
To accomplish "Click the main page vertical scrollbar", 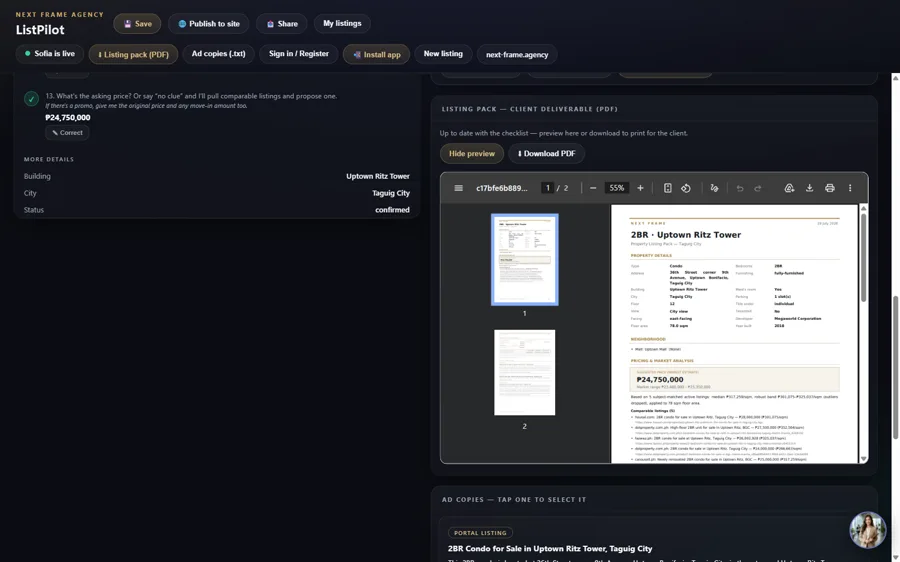I will point(895,367).
